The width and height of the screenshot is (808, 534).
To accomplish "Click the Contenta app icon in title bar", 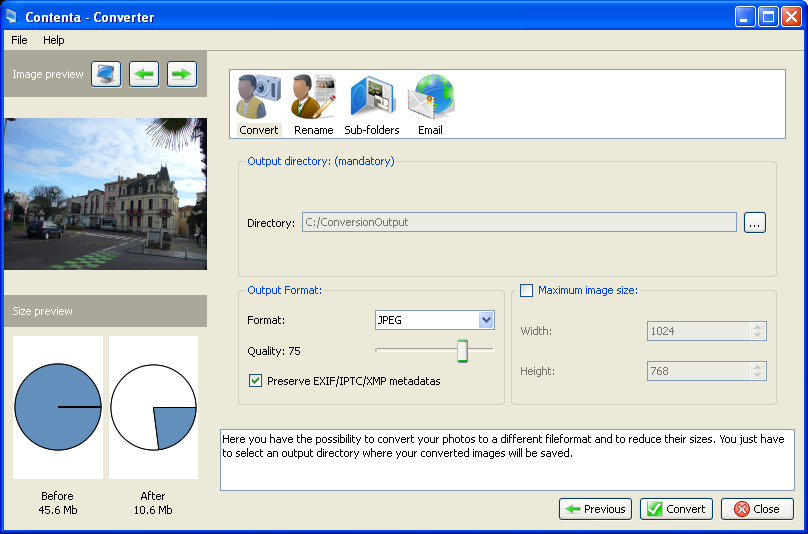I will (x=11, y=16).
